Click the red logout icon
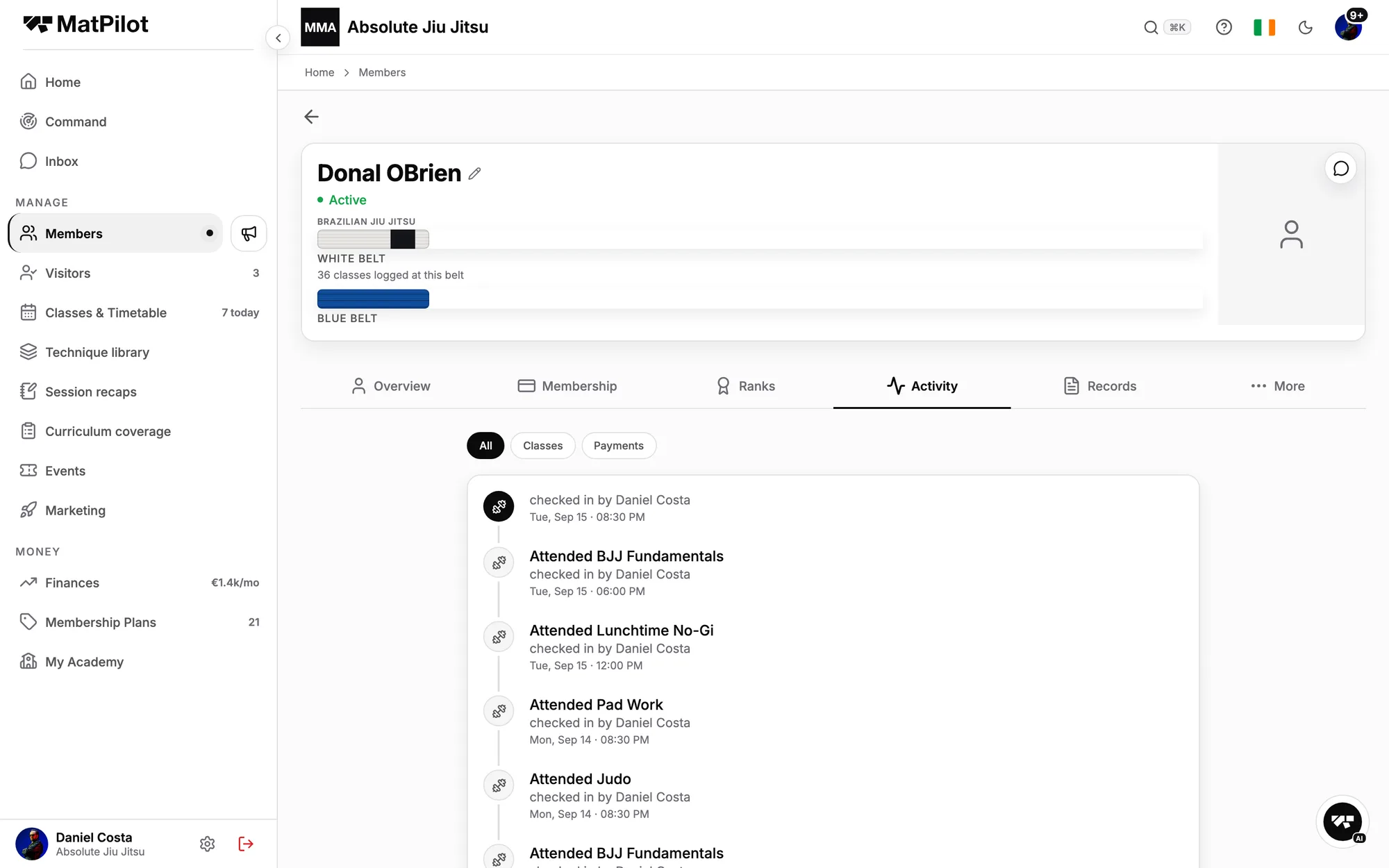 click(x=246, y=844)
